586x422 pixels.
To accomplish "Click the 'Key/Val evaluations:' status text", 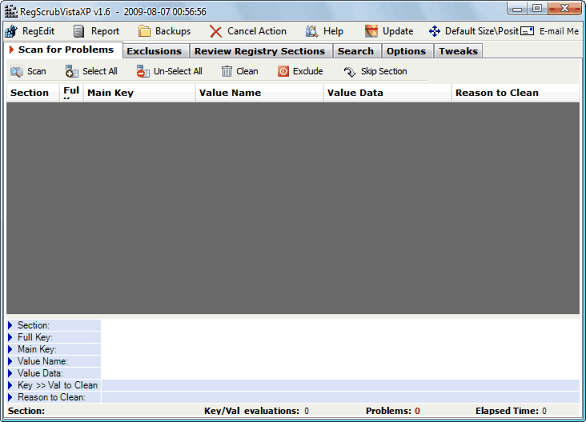I will 252,411.
